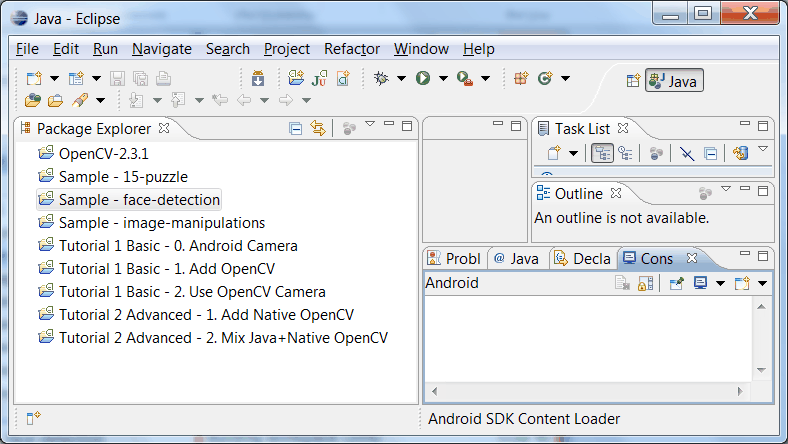
Task: Click the green Run button
Action: coord(423,78)
